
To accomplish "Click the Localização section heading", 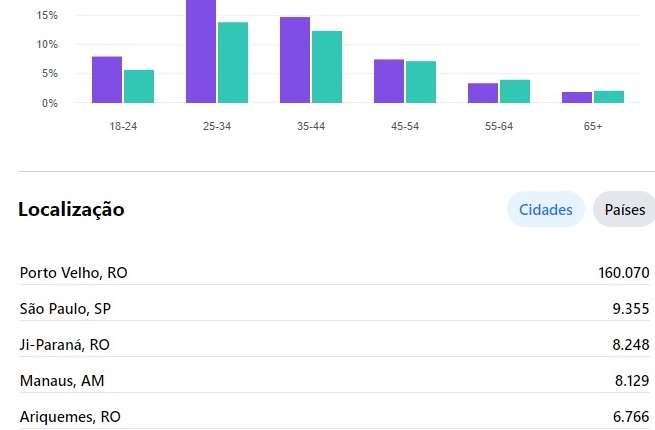I will tap(71, 210).
